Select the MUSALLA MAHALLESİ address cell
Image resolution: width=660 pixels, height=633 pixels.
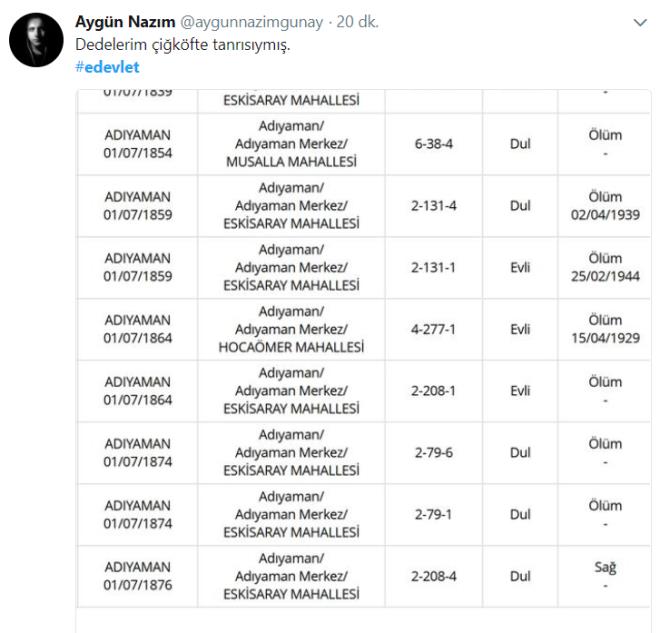(x=291, y=144)
